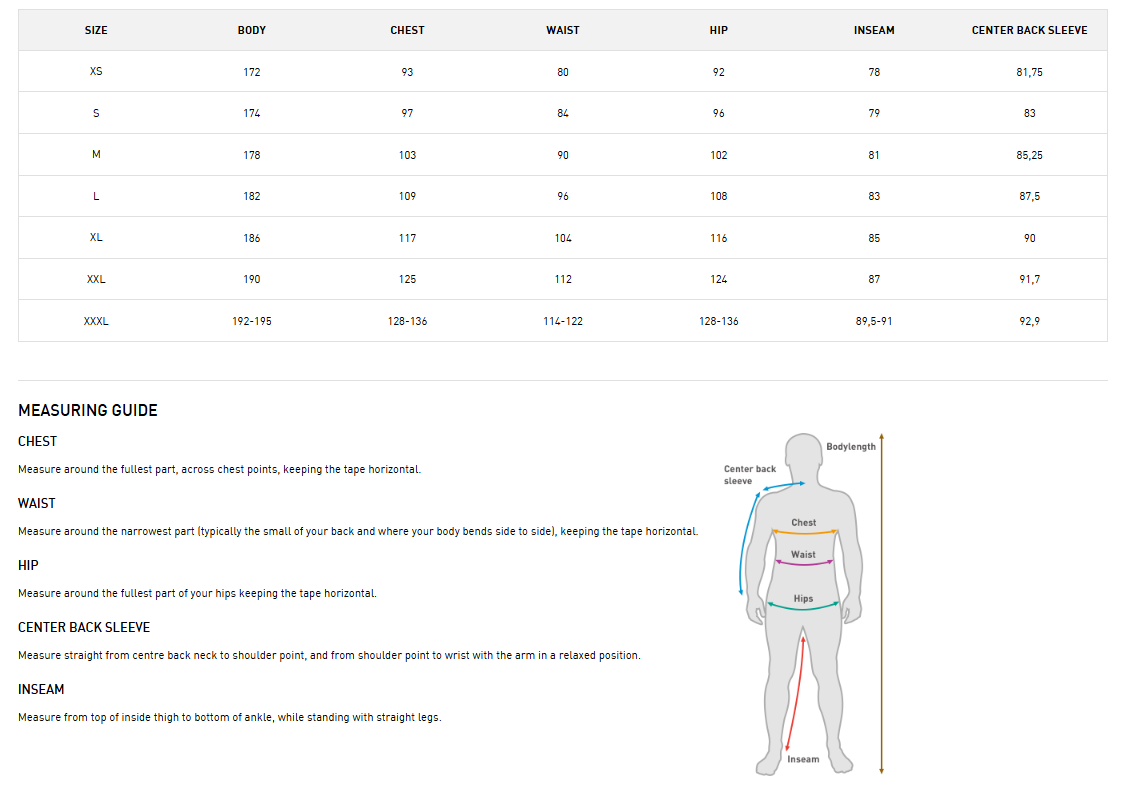Click the WAIST column header
This screenshot has width=1135, height=786.
(x=563, y=30)
